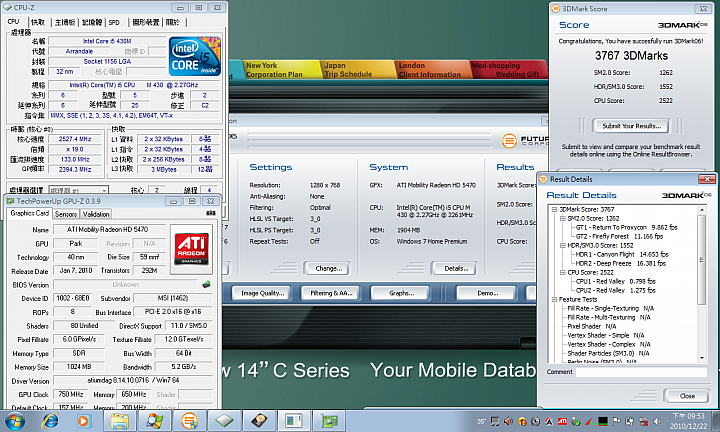Open the Windows Start orb
This screenshot has width=720, height=432.
click(x=15, y=421)
